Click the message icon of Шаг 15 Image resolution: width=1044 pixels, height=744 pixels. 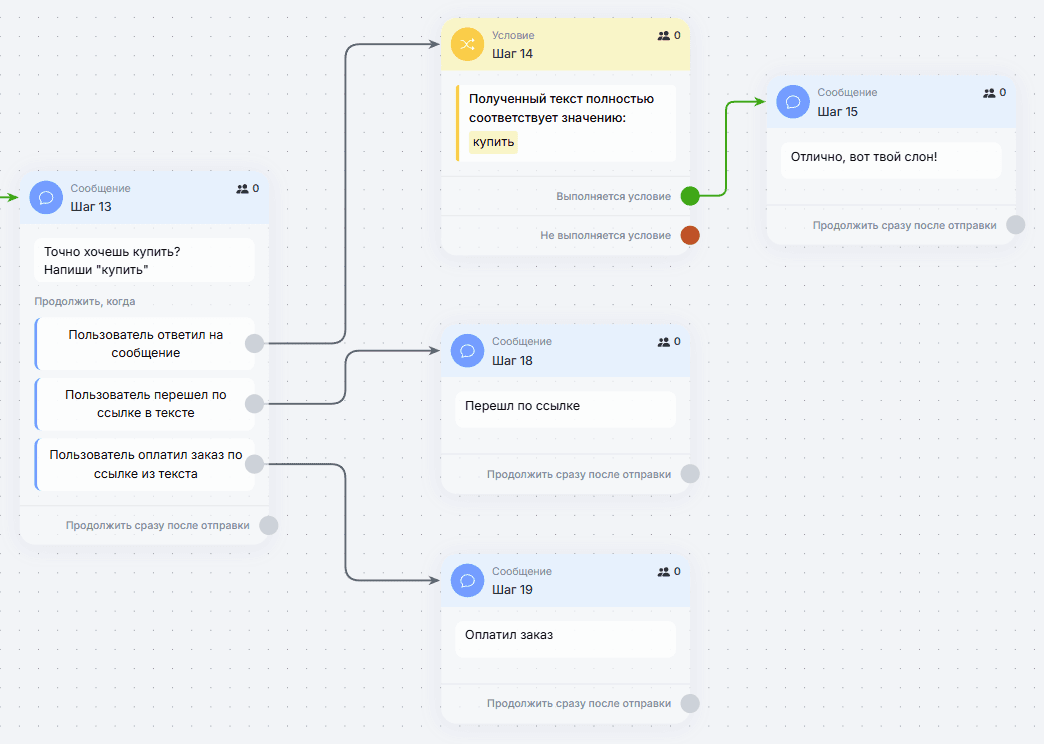(793, 102)
